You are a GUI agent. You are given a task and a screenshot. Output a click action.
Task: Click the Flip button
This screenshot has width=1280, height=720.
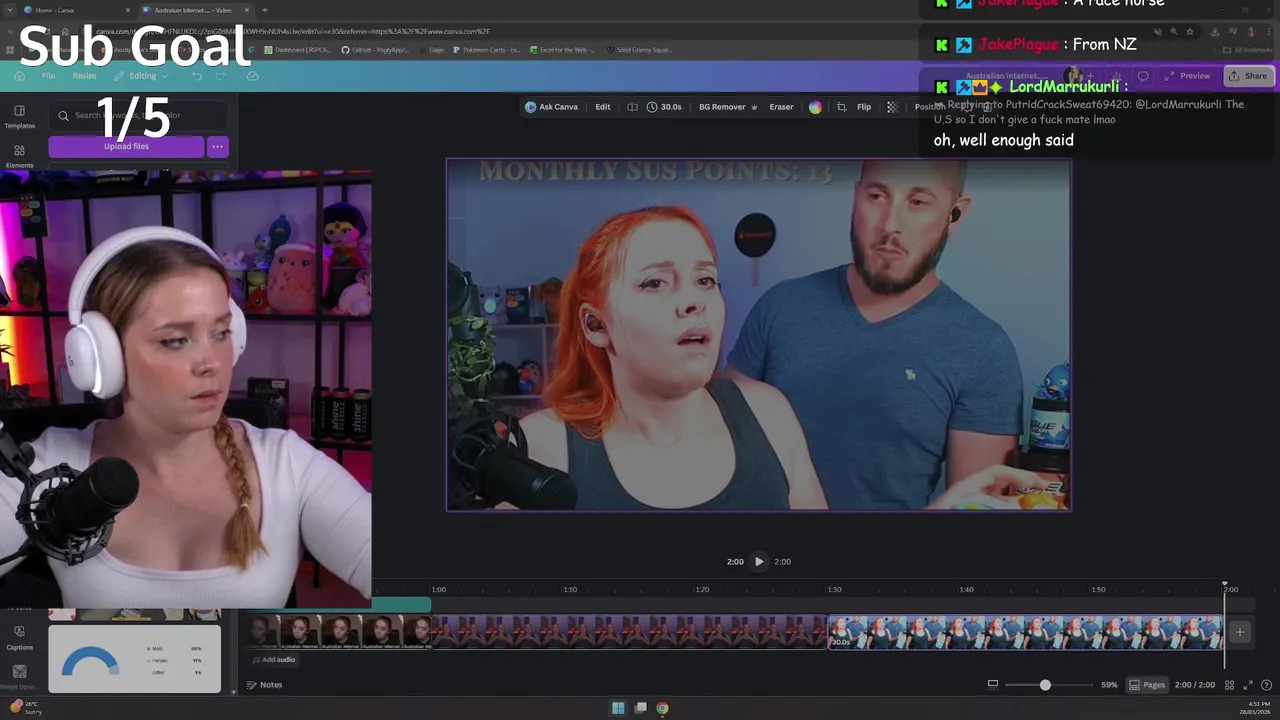tap(864, 107)
